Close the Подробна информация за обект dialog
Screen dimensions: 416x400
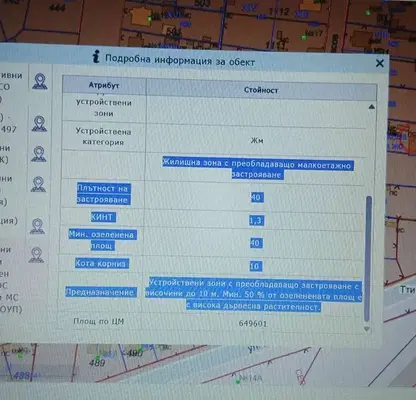[x=380, y=63]
